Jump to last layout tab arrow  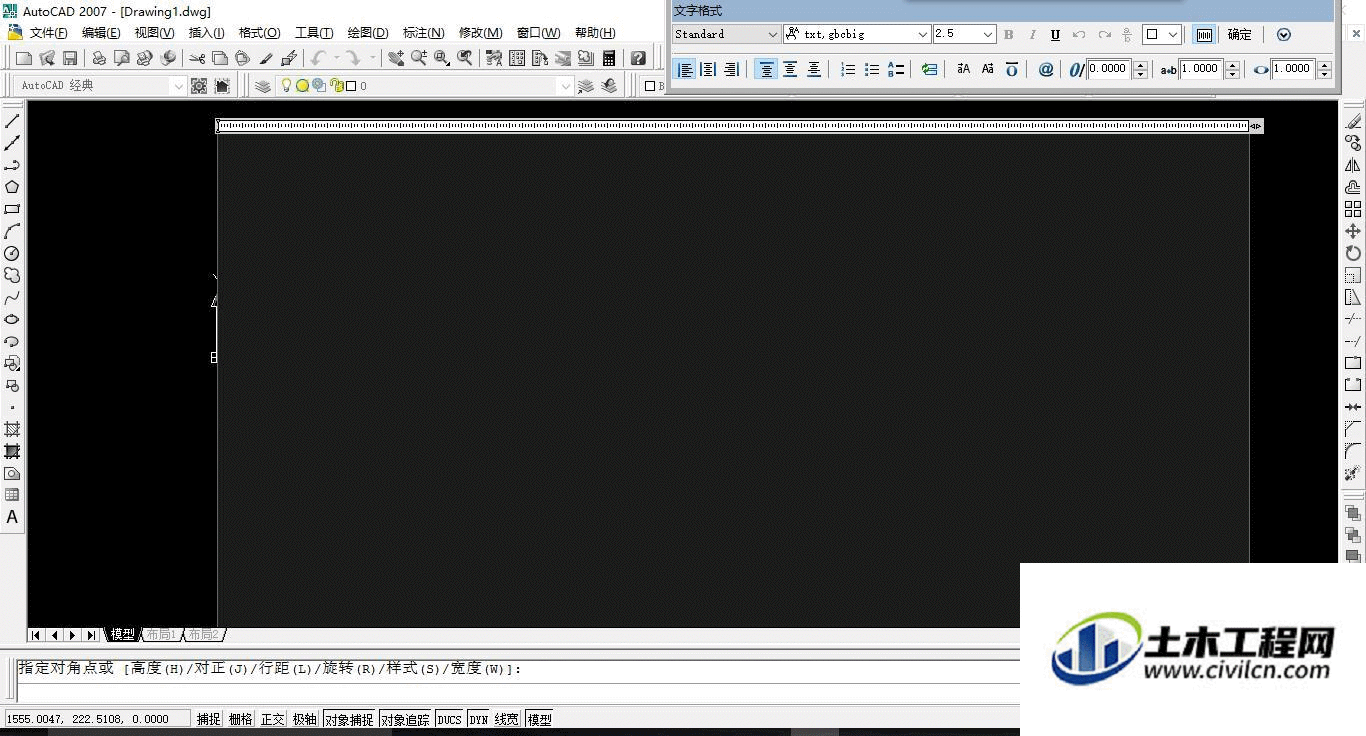point(91,635)
